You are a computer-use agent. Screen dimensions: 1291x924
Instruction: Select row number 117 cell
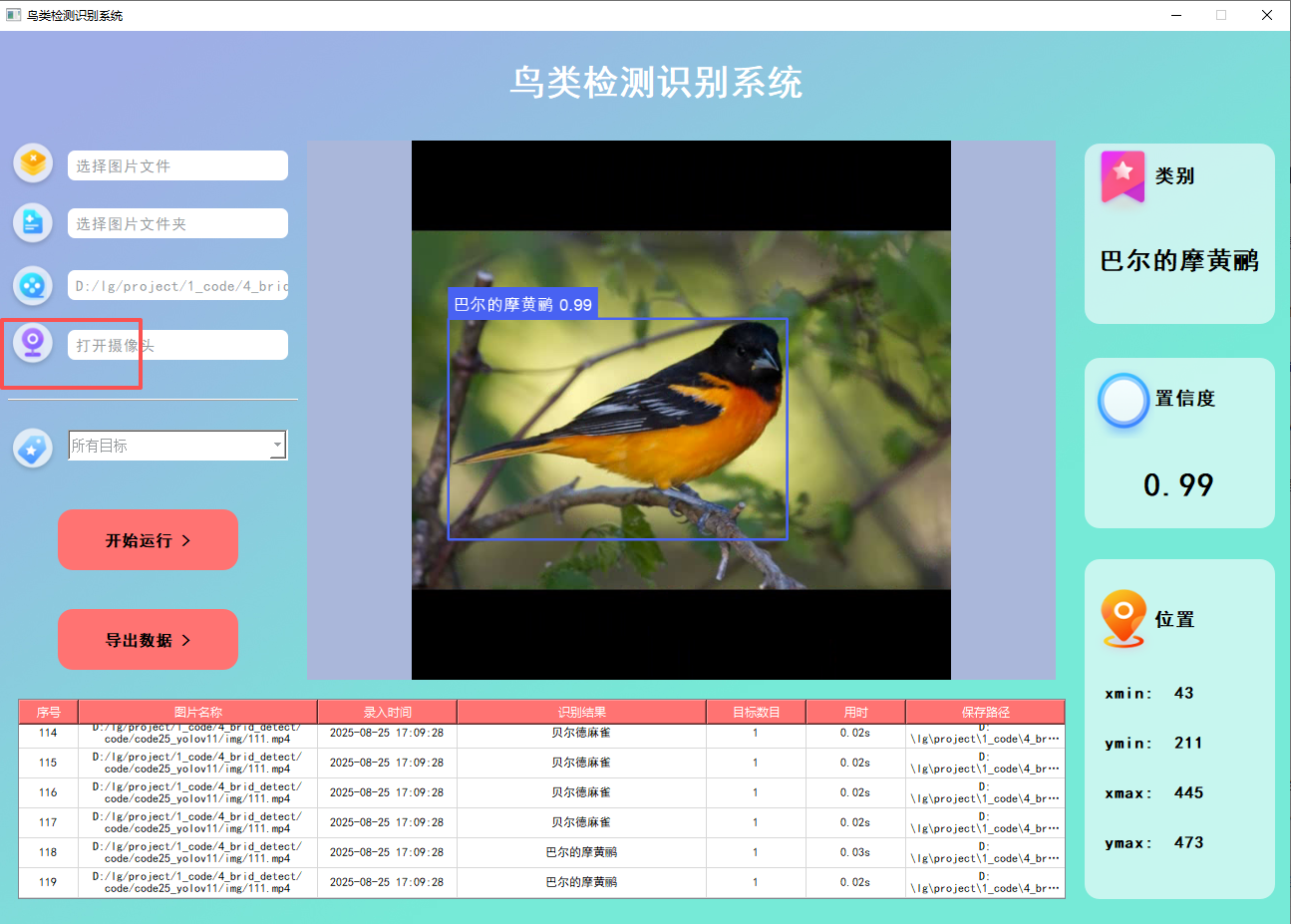coord(49,822)
